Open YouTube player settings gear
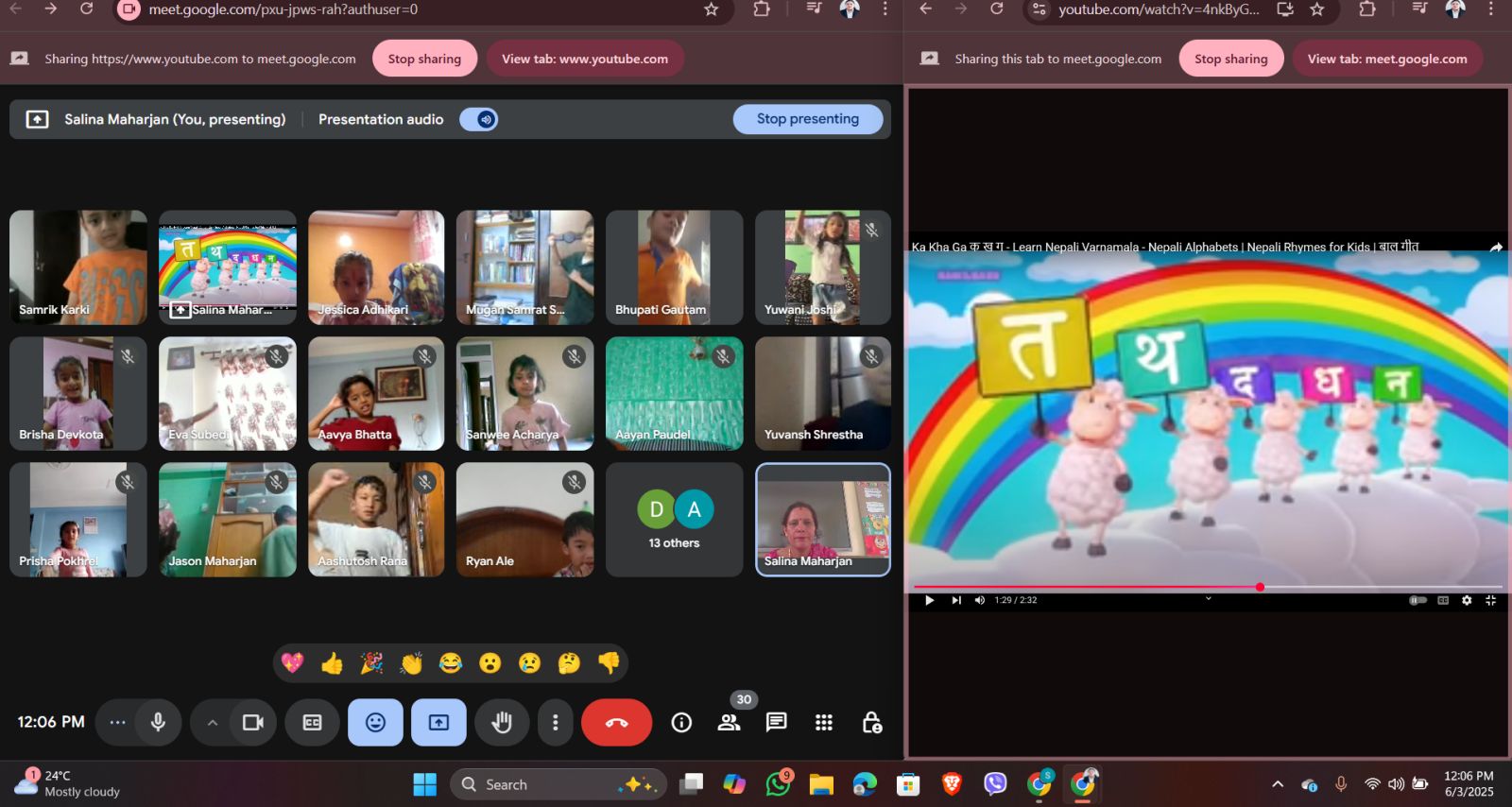1512x807 pixels. 1467,600
